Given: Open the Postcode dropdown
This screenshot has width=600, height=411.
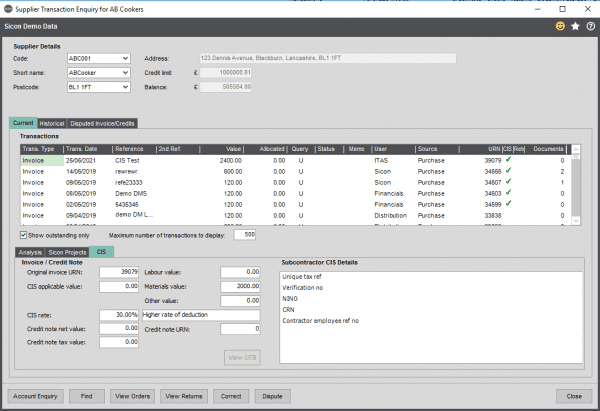Looking at the screenshot, I should point(125,87).
